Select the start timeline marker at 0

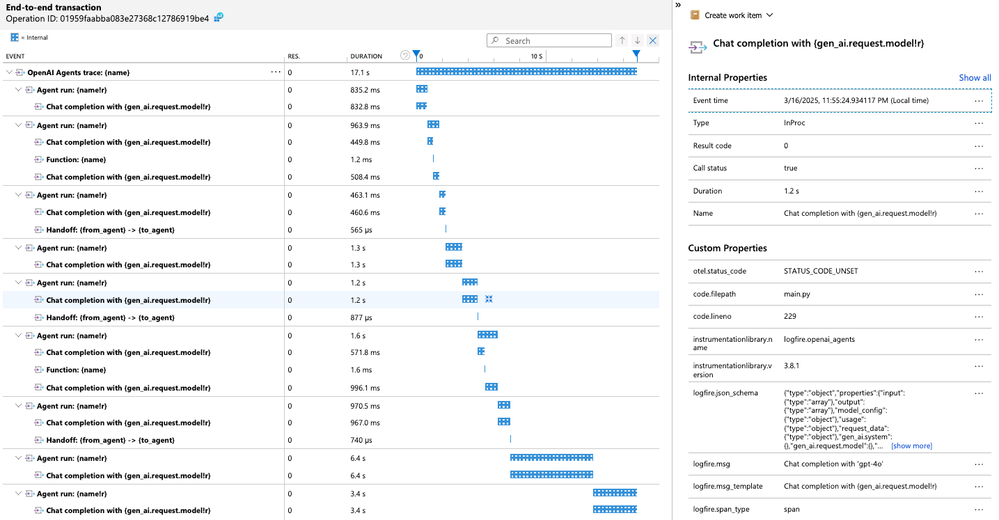[x=416, y=55]
